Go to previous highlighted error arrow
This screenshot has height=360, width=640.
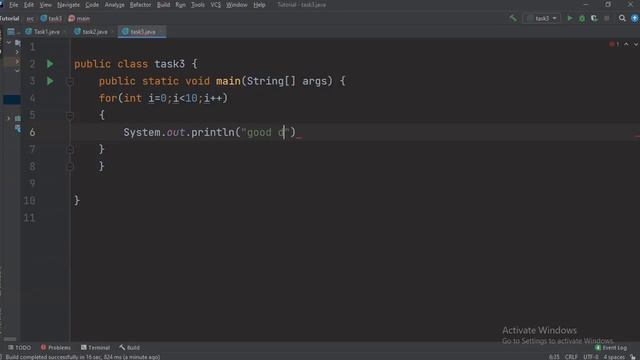(626, 44)
